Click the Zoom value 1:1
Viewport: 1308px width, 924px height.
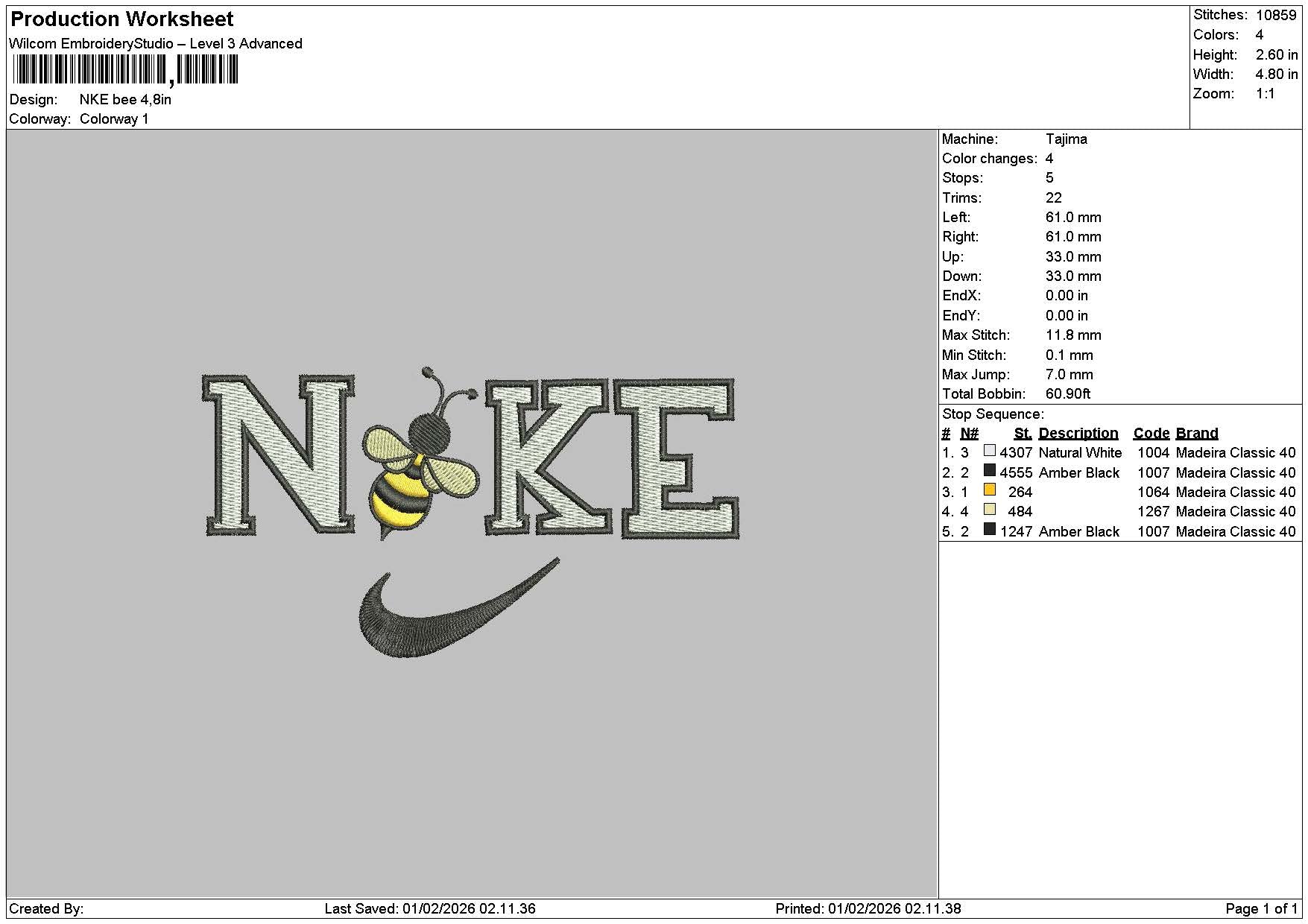[1266, 94]
